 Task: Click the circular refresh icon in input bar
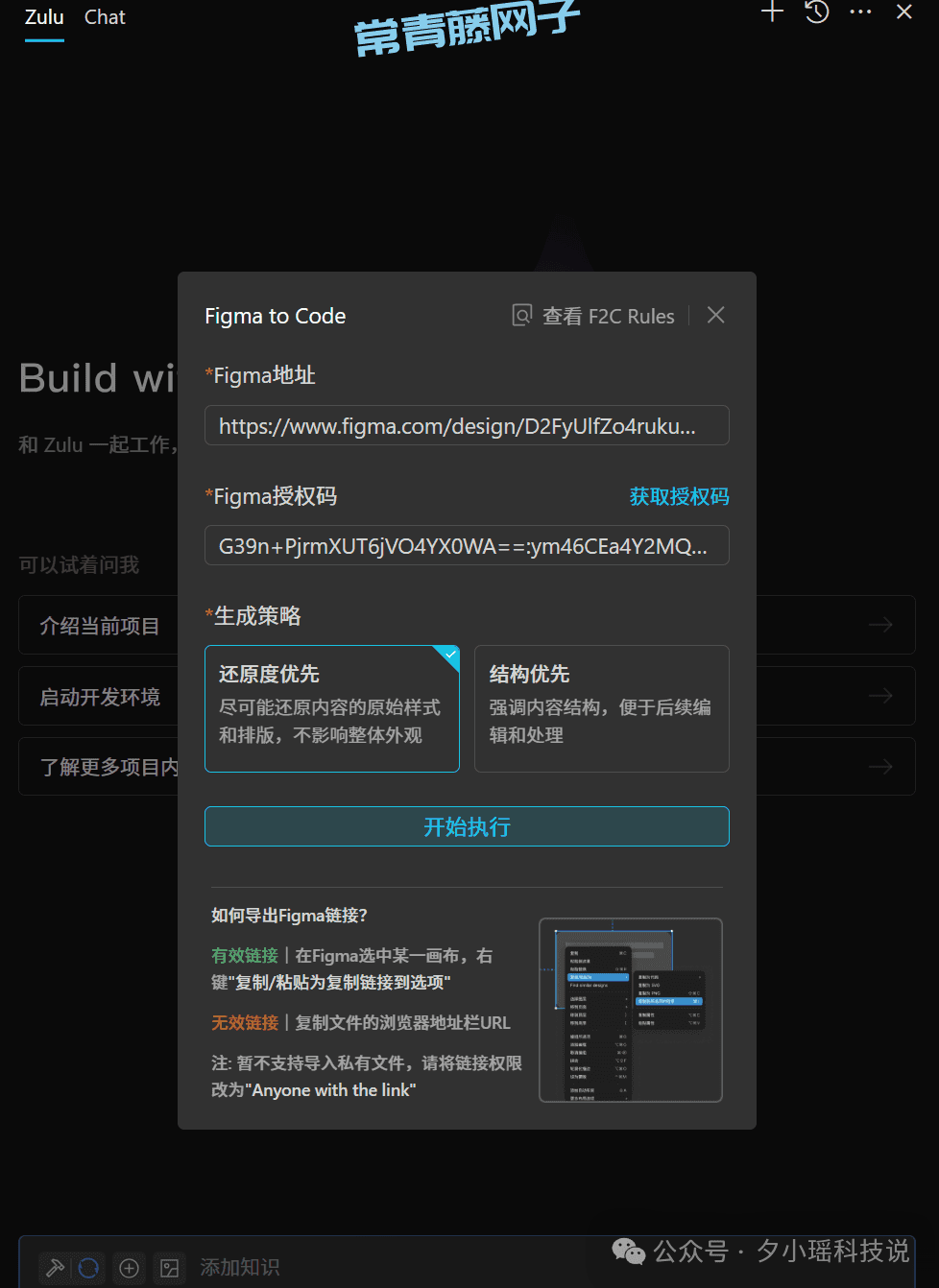88,1268
